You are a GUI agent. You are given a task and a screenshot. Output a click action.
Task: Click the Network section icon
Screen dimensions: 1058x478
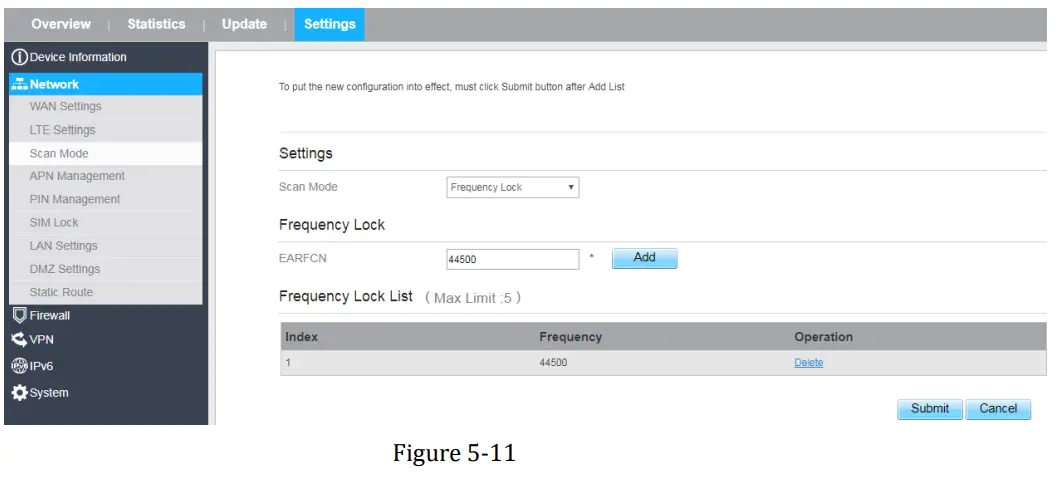[19, 84]
